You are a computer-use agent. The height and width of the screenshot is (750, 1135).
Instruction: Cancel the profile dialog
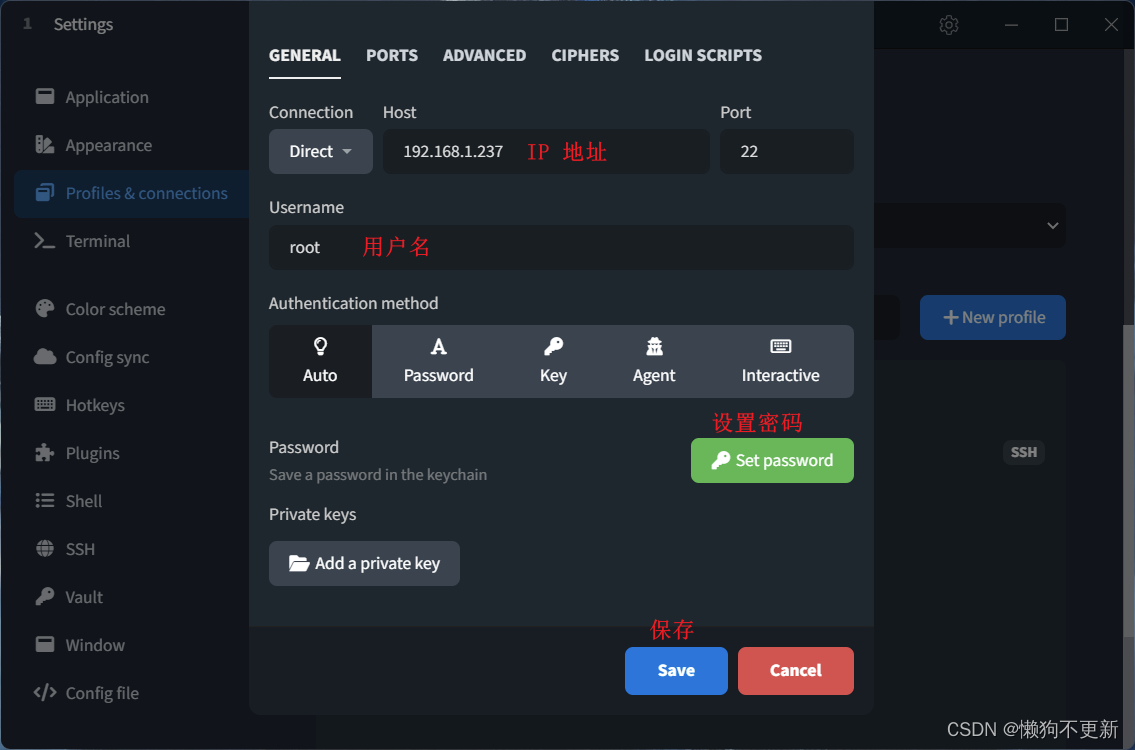(796, 670)
